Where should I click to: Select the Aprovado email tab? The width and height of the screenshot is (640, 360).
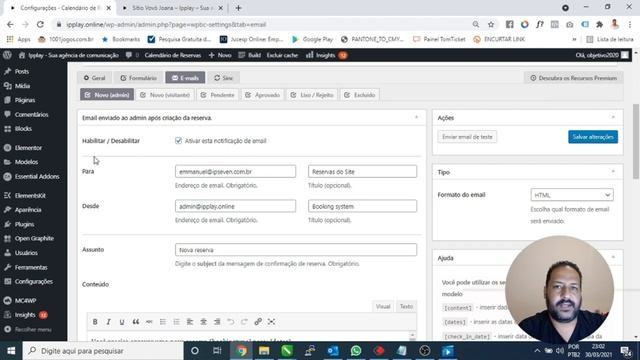[262, 95]
